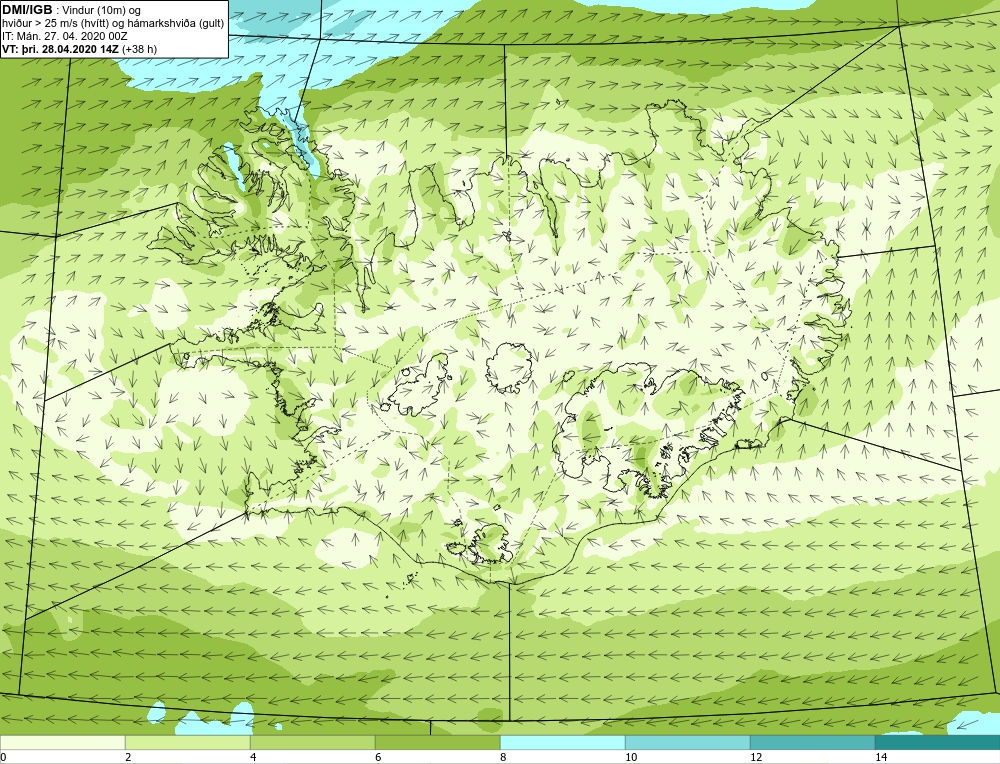Click the 2–4 m/s light green legend swatch
The height and width of the screenshot is (764, 1000).
tap(188, 742)
